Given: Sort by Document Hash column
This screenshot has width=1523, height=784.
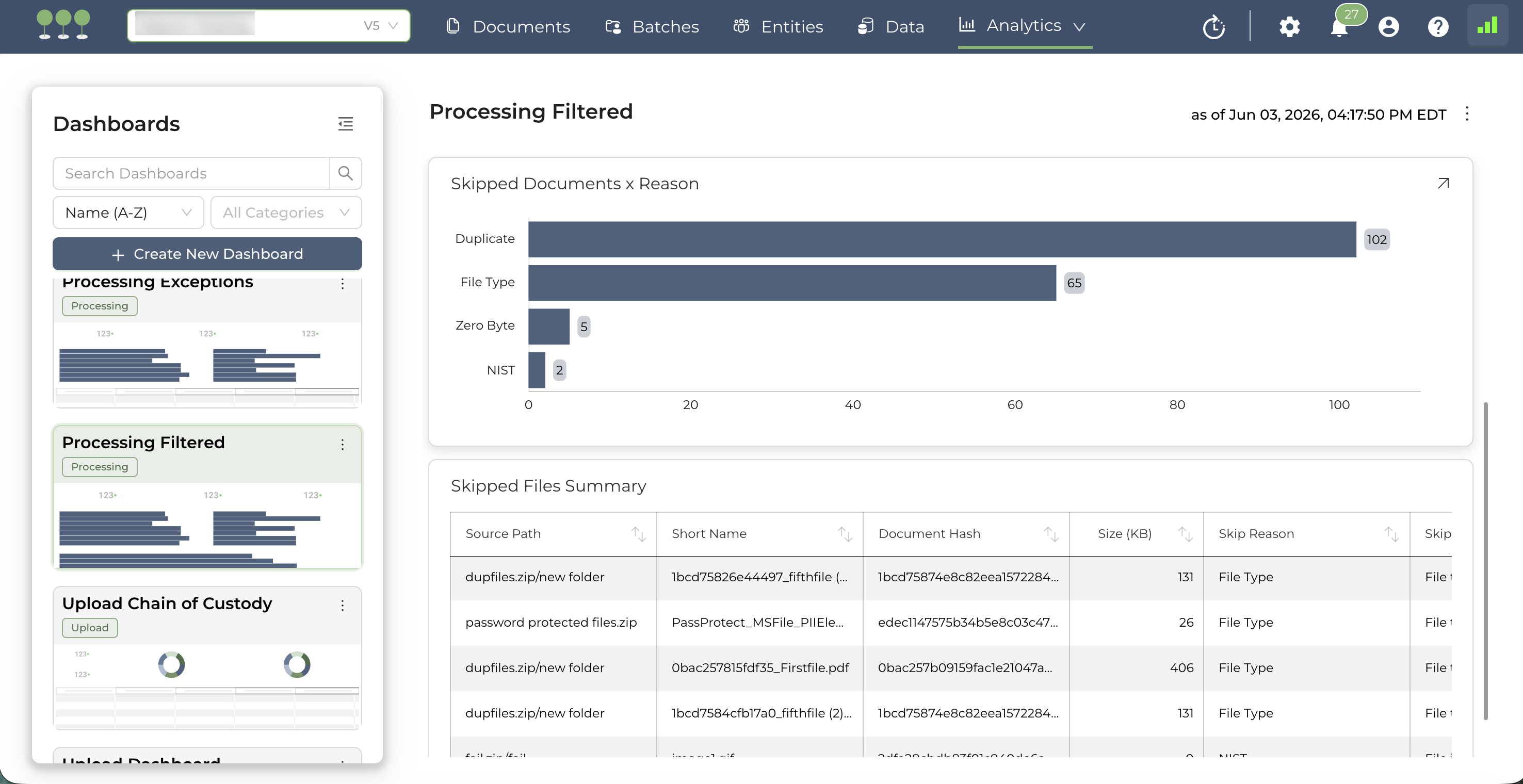Looking at the screenshot, I should click(x=1050, y=534).
